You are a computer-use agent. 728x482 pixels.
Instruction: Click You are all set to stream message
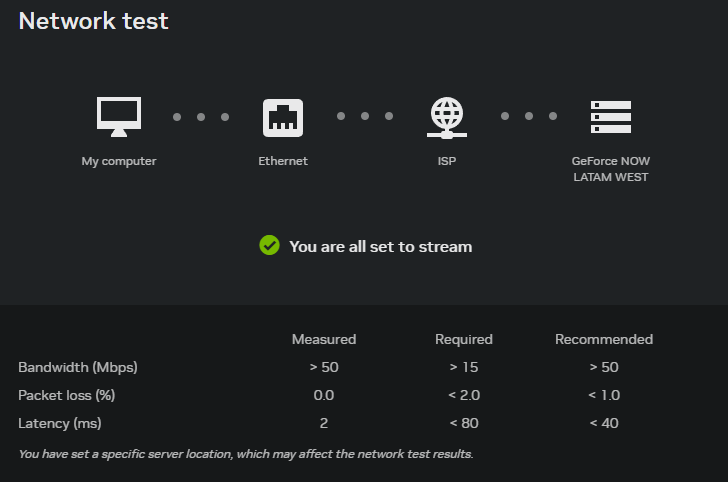coord(381,247)
